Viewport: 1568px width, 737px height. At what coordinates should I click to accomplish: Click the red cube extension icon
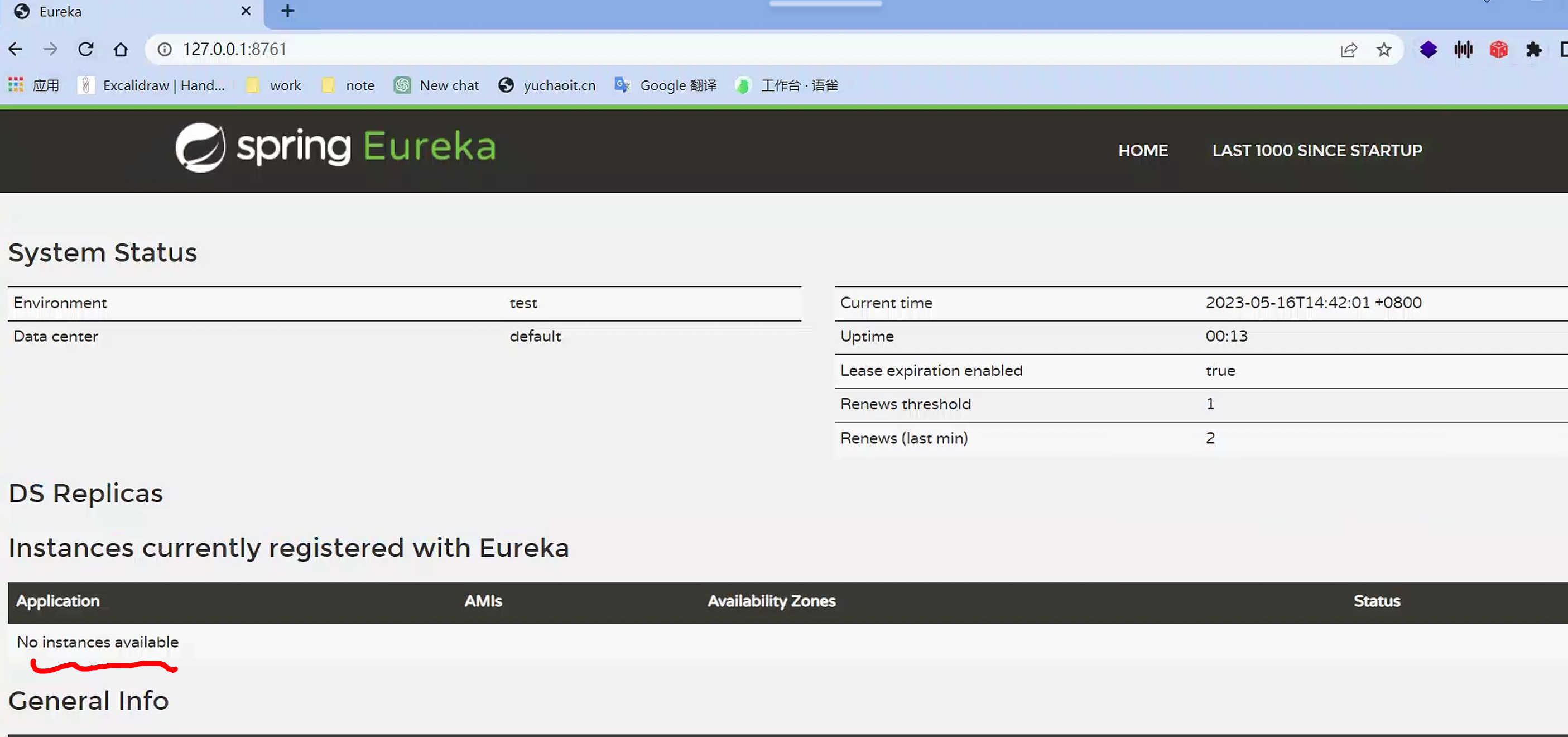click(x=1498, y=49)
